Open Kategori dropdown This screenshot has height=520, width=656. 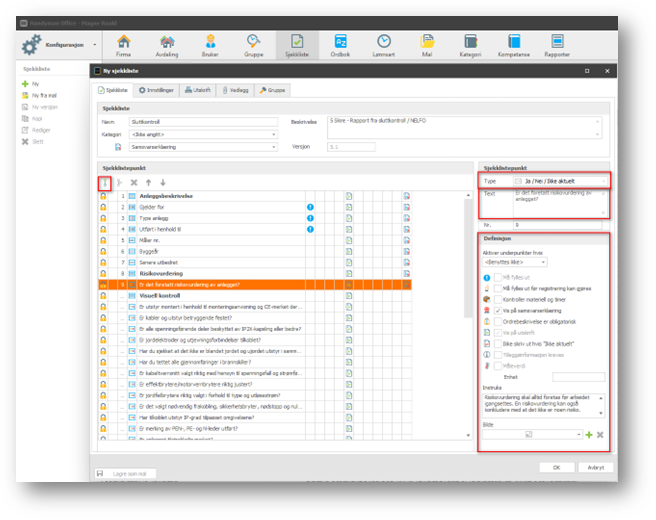tap(203, 134)
